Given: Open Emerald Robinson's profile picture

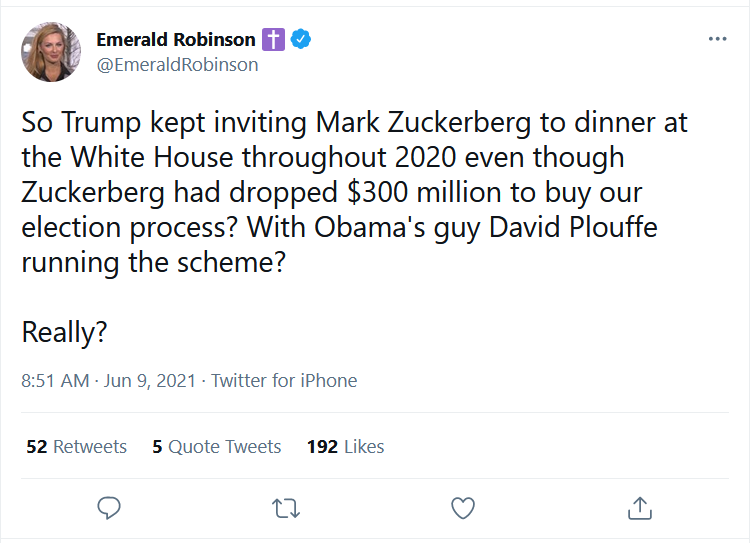Looking at the screenshot, I should pyautogui.click(x=51, y=52).
